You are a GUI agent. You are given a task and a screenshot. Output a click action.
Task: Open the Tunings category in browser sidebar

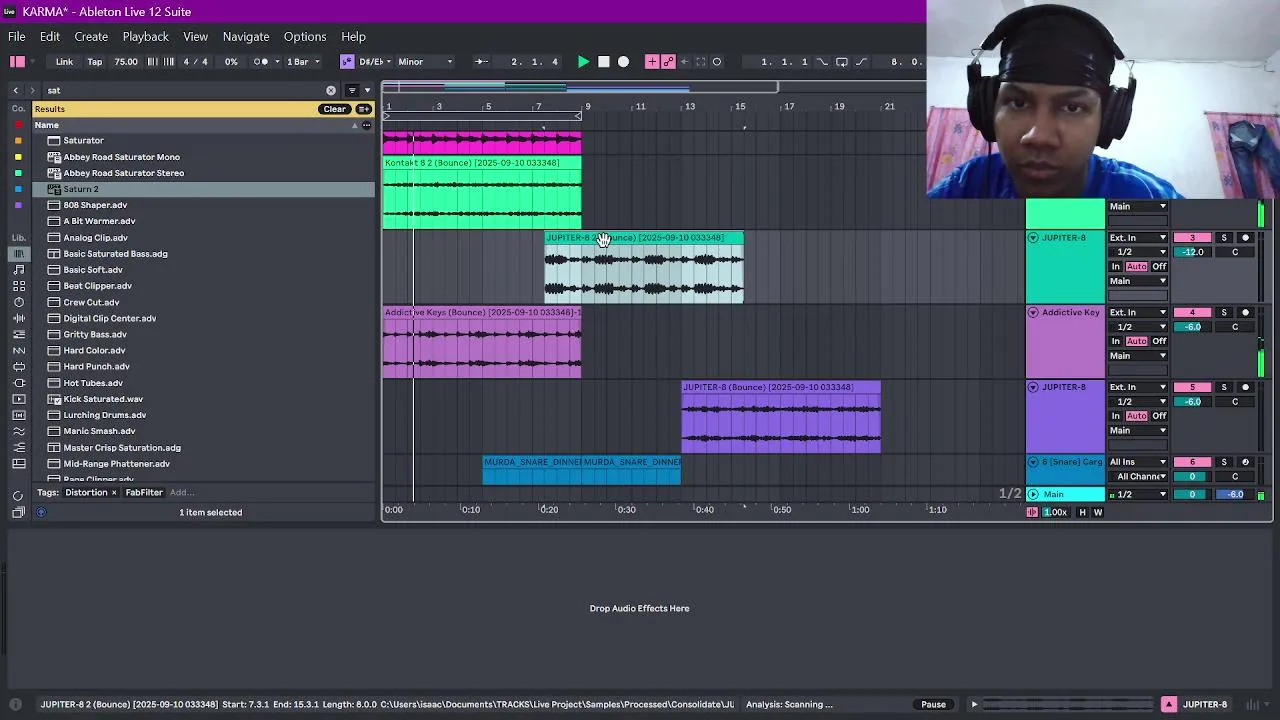pyautogui.click(x=18, y=448)
